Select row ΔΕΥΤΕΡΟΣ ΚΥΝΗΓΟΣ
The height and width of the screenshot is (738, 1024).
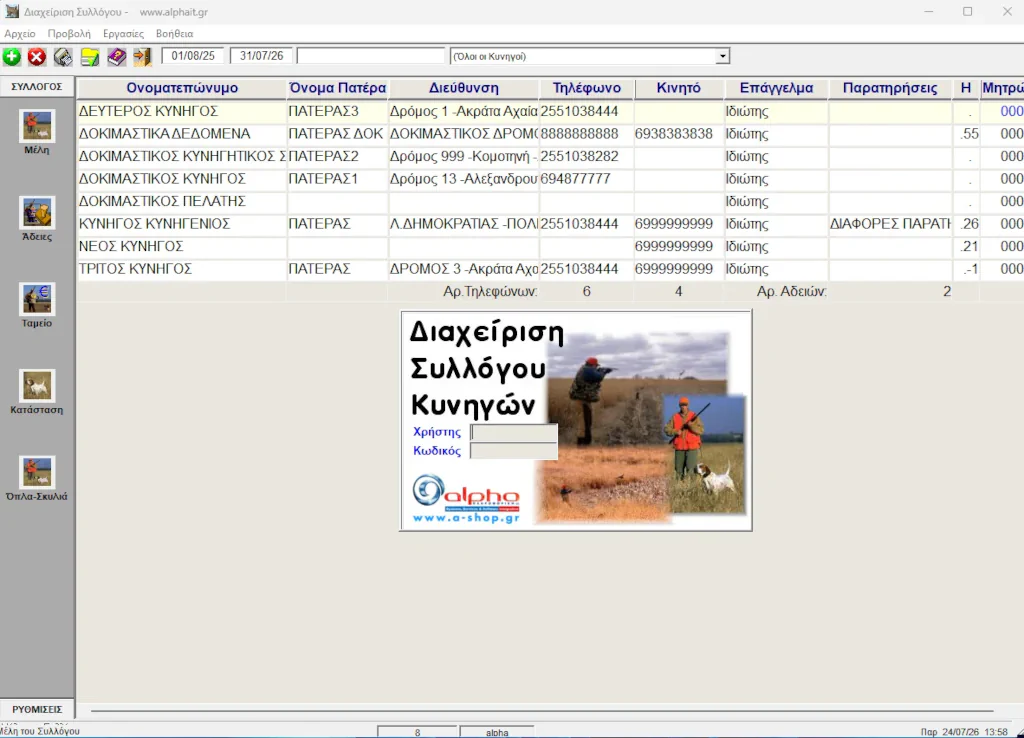pyautogui.click(x=551, y=112)
